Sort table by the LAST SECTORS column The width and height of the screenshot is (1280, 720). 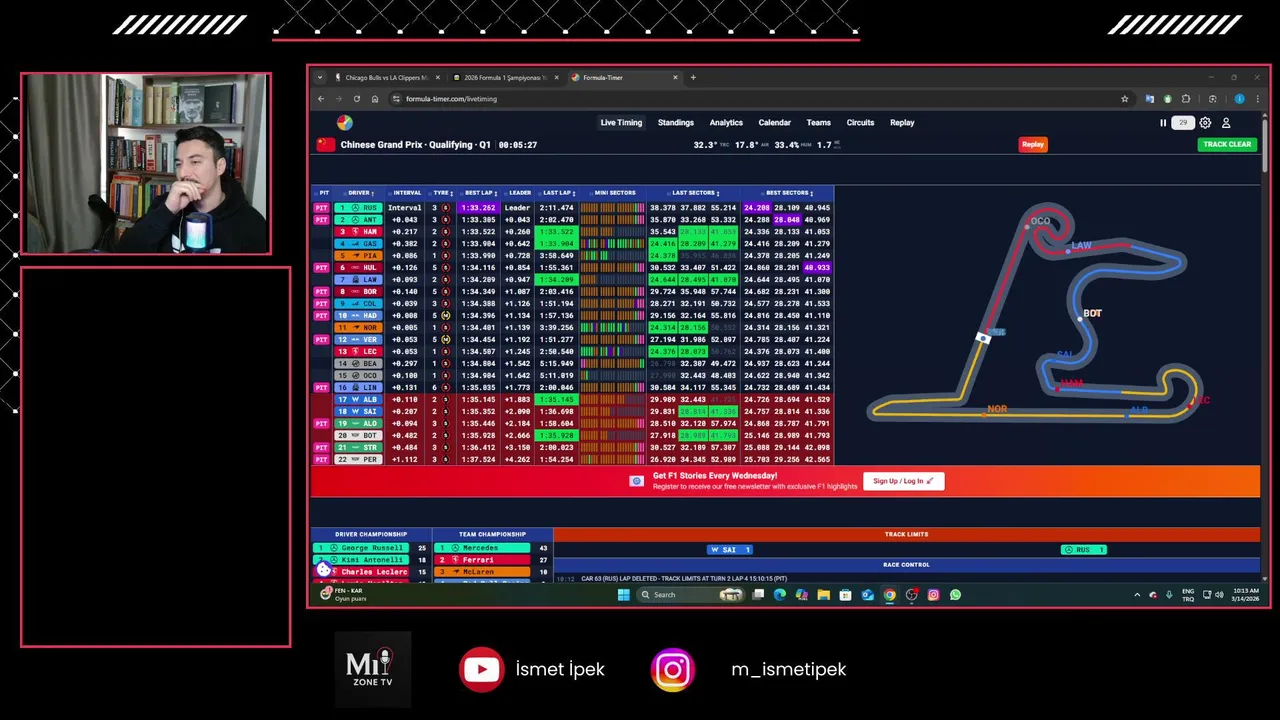click(695, 193)
